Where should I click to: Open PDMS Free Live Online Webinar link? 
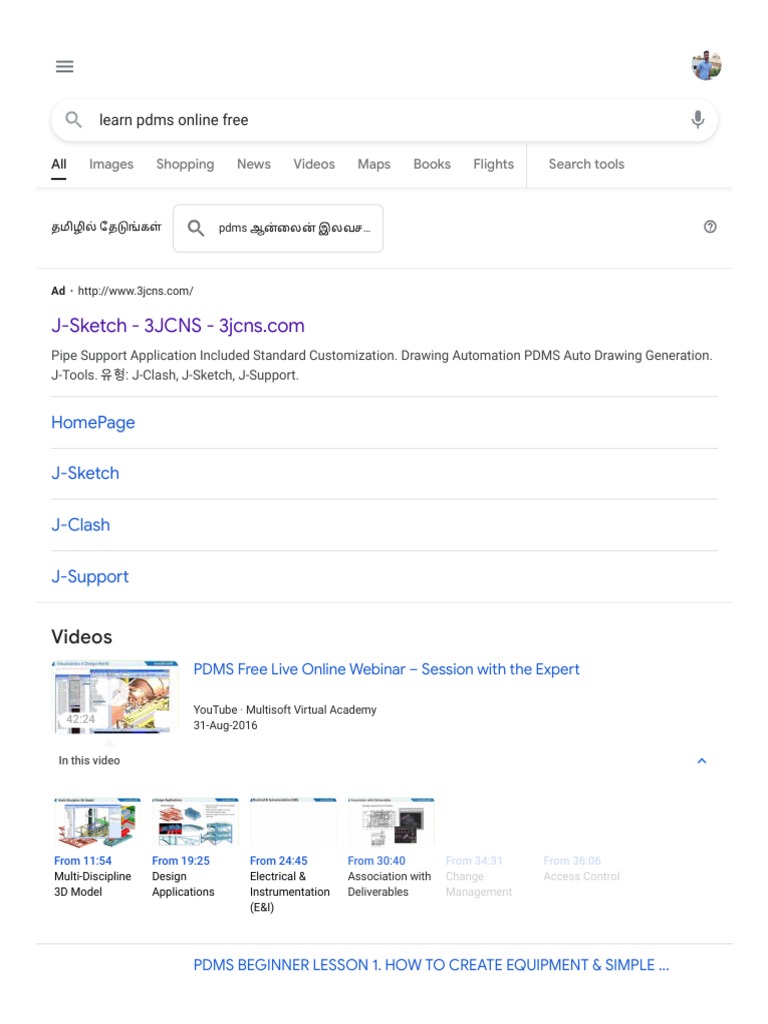click(386, 669)
